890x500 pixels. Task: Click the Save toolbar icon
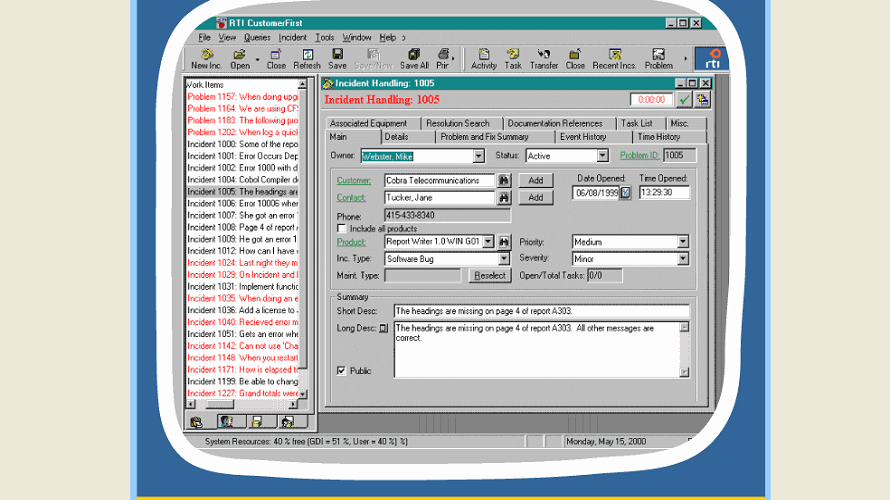(337, 59)
